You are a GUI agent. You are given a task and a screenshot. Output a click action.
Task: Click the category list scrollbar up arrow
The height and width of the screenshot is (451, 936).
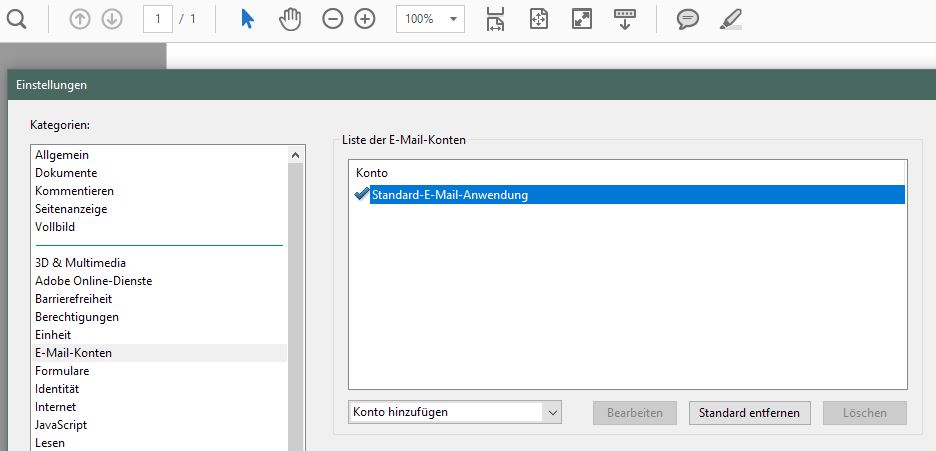point(295,155)
